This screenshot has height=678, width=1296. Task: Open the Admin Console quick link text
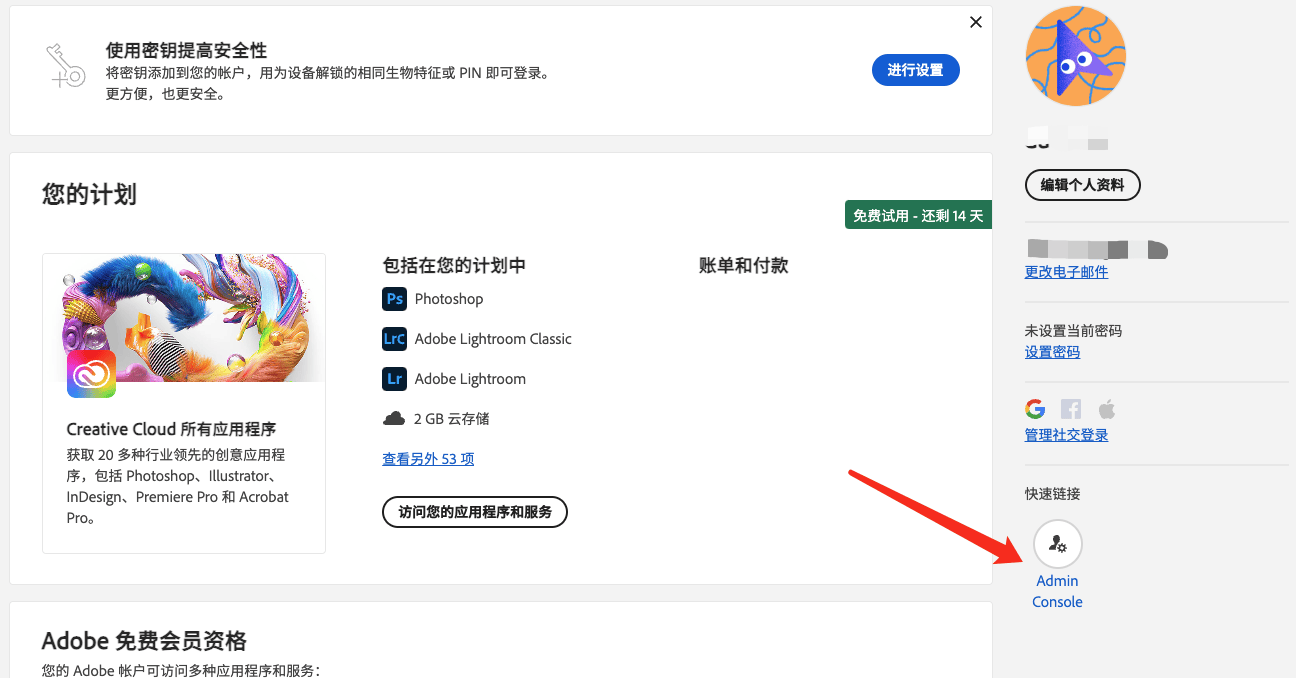[1057, 591]
